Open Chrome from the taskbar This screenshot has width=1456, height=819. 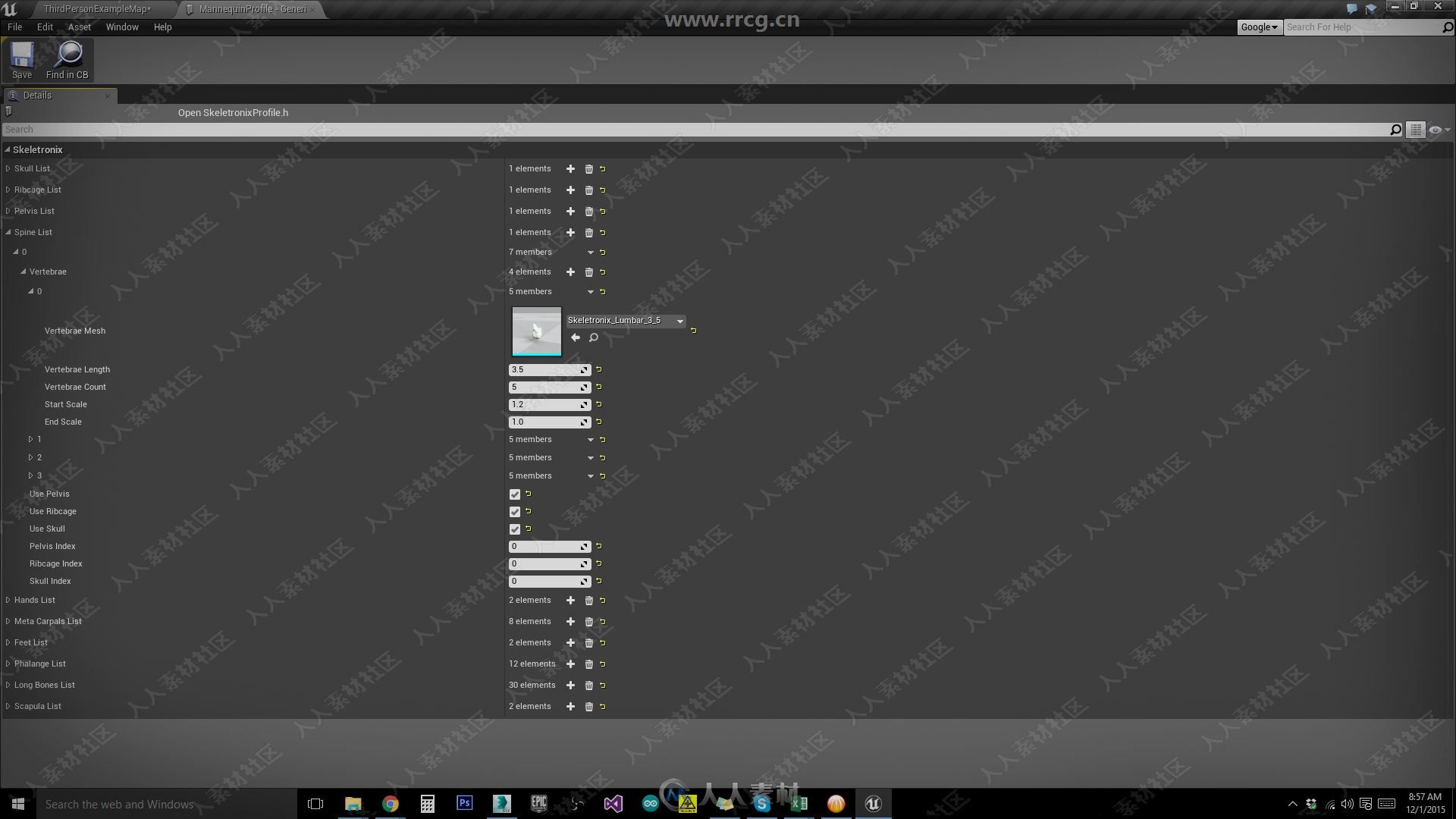pos(390,804)
